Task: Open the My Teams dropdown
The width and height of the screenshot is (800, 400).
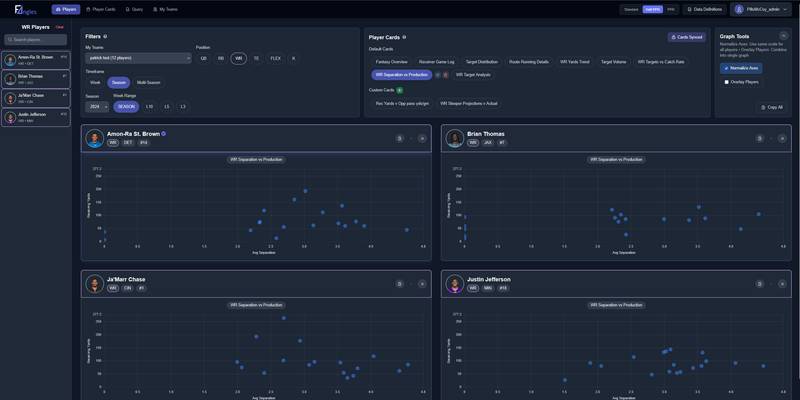Action: (136, 59)
